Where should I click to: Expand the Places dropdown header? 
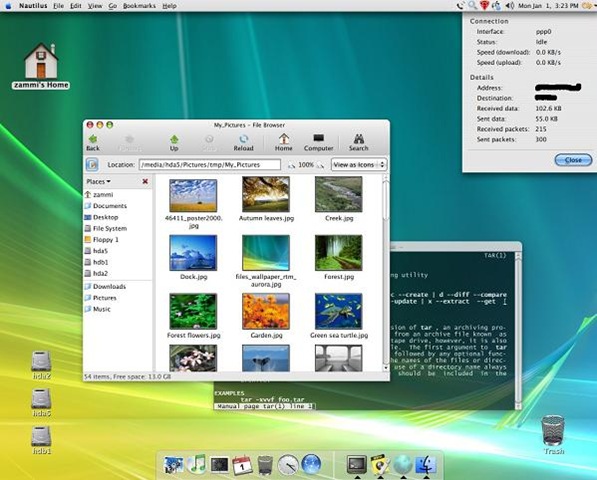click(98, 182)
